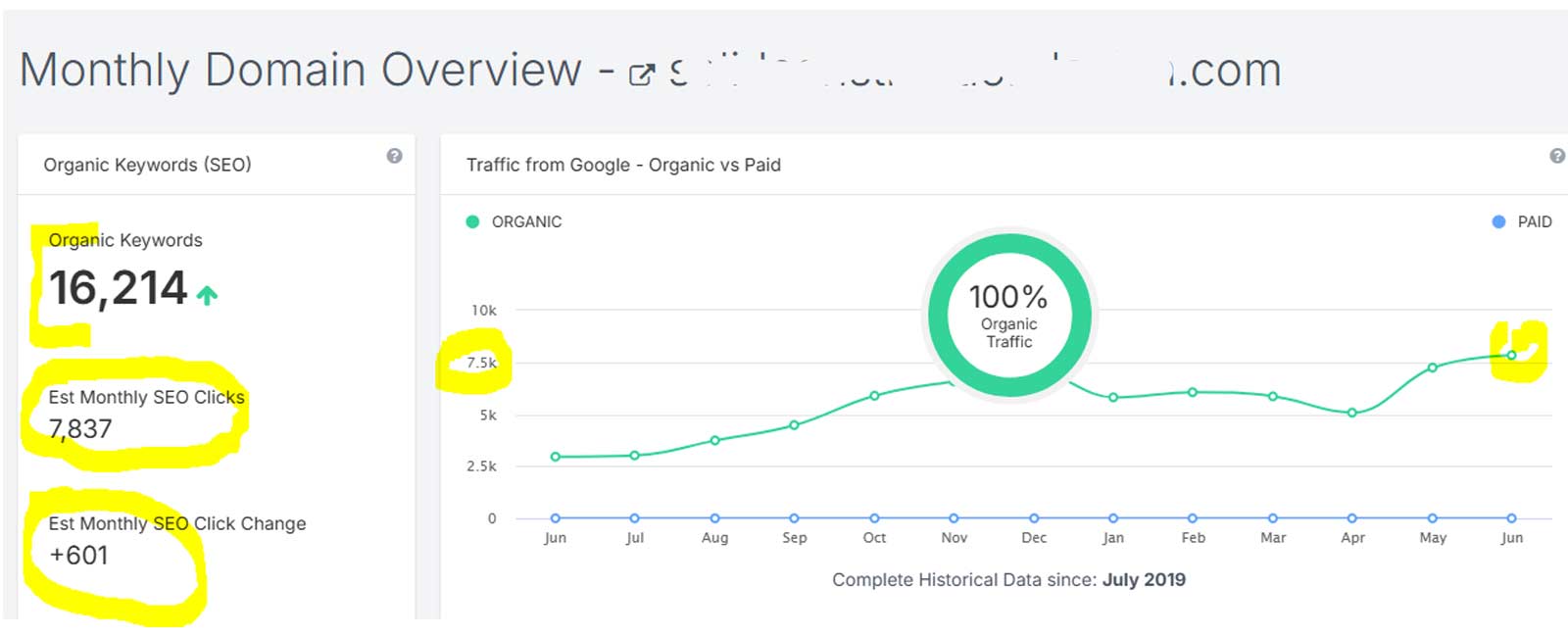The image size is (1568, 636).
Task: Toggle the PAID series legend dot
Action: [1497, 222]
